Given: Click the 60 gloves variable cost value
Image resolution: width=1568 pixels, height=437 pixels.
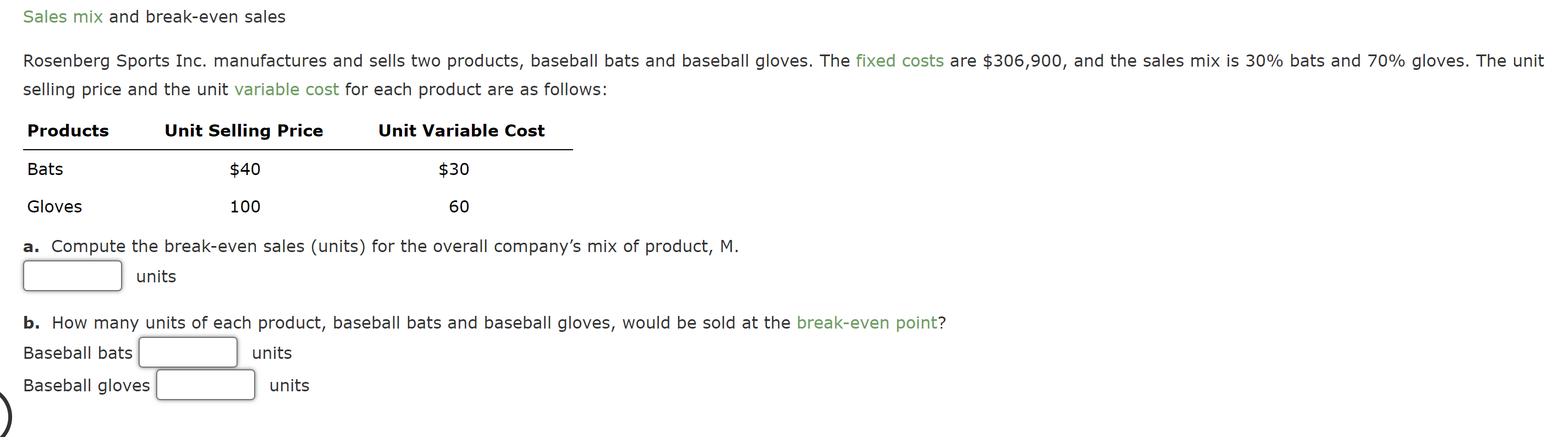Looking at the screenshot, I should tap(460, 206).
